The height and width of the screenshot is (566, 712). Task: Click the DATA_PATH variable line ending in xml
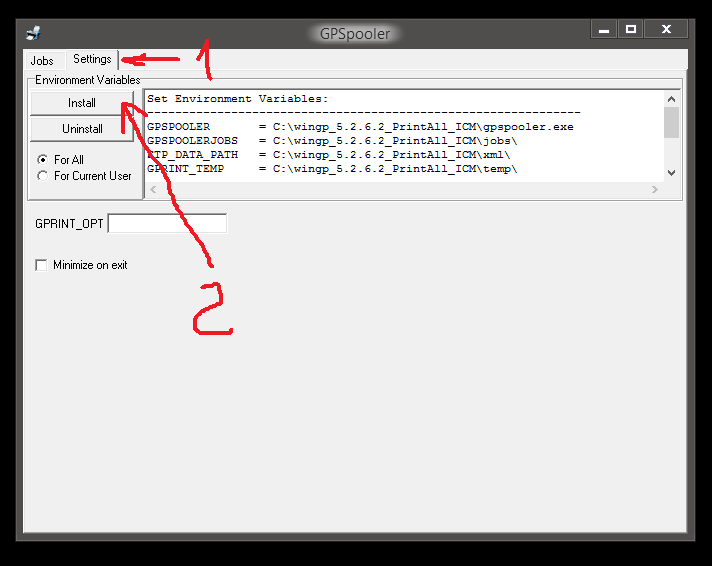tap(329, 155)
